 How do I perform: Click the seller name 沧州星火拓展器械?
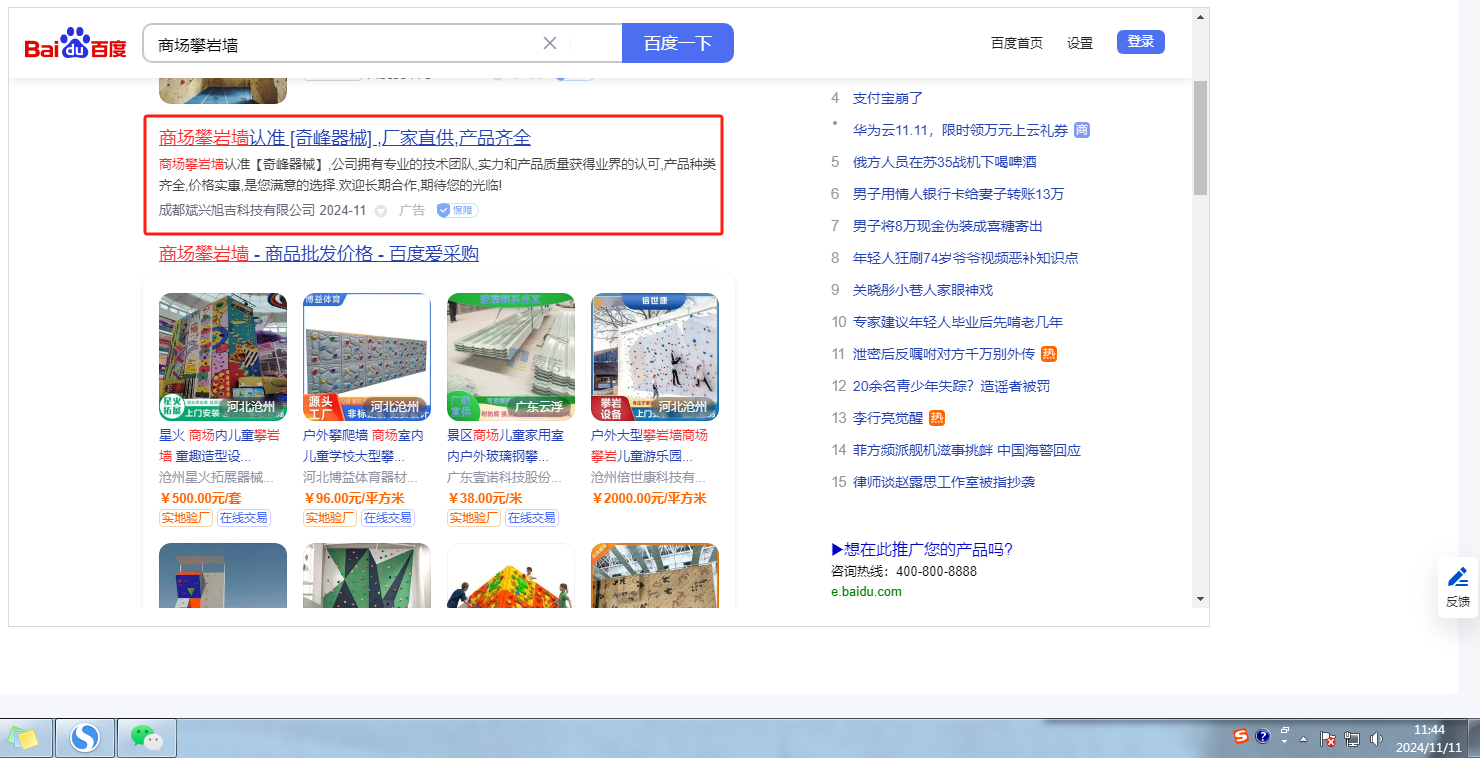(216, 478)
